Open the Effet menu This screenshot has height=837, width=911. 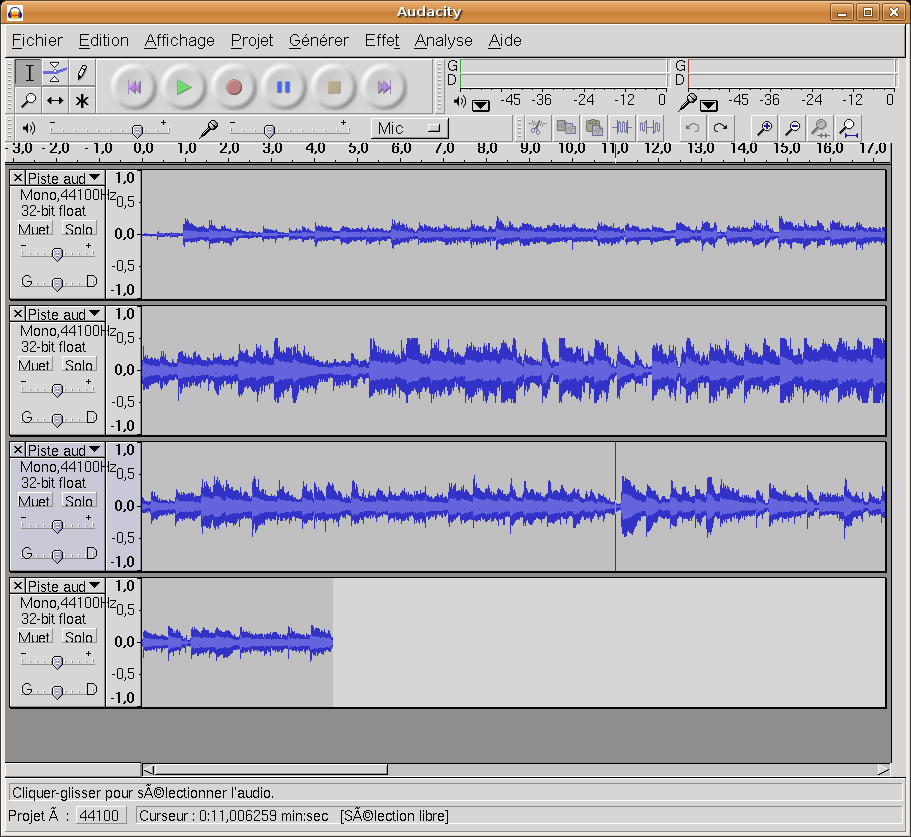tap(382, 40)
